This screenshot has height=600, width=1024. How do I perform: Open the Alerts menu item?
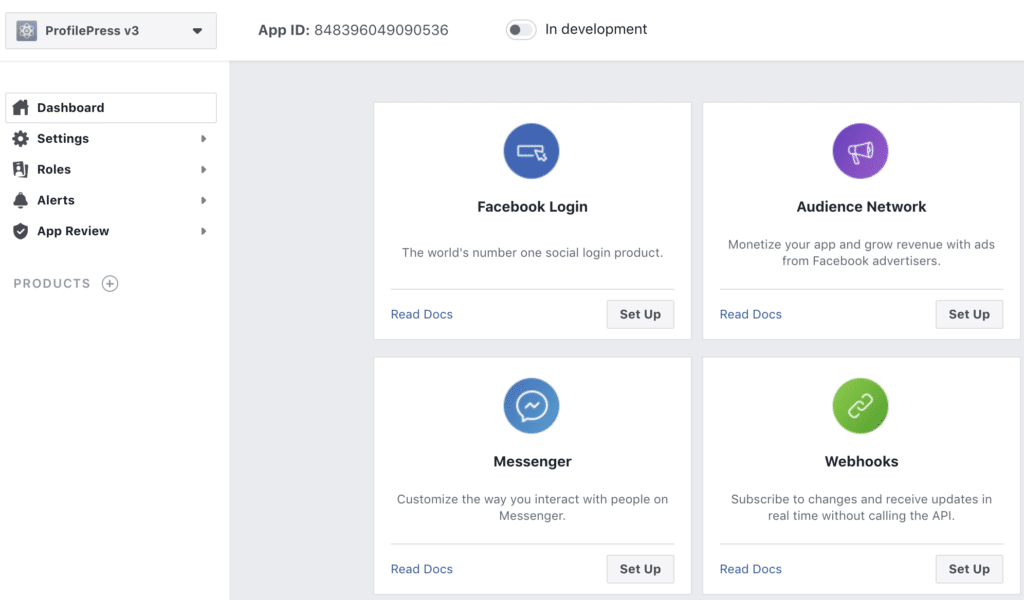pos(111,200)
